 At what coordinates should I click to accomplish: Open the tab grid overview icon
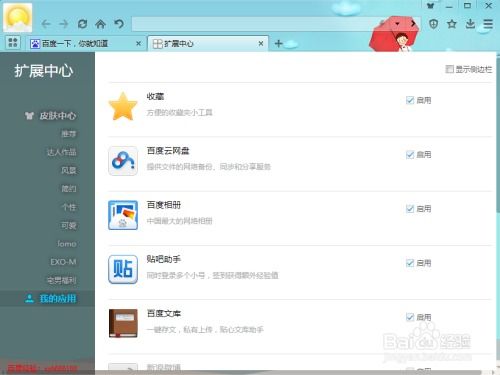point(13,43)
